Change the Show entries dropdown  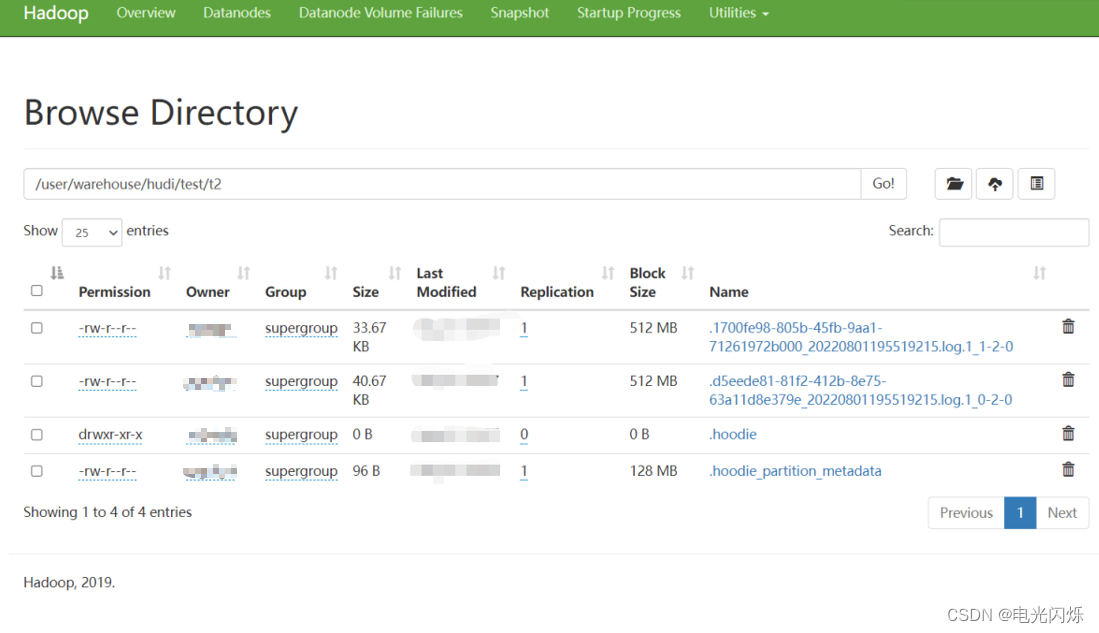click(x=91, y=231)
